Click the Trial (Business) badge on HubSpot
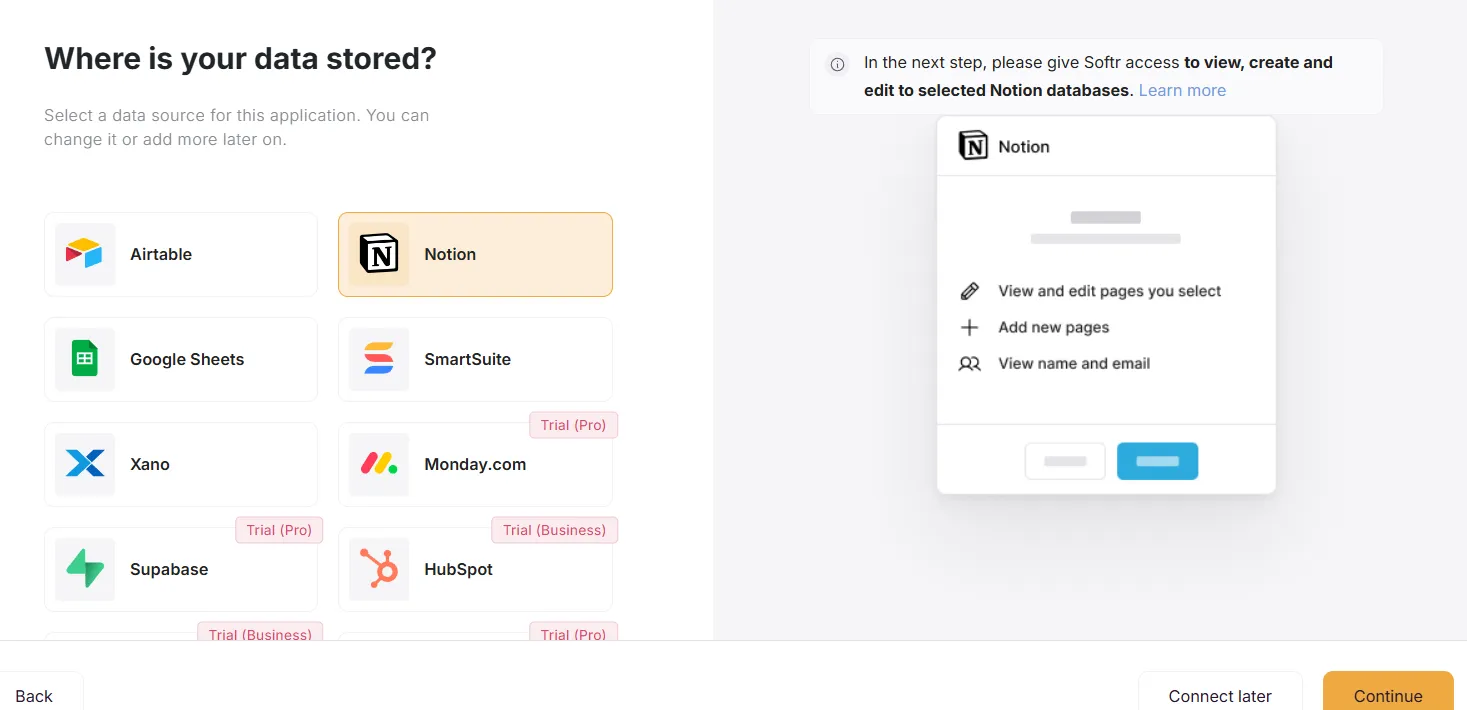The height and width of the screenshot is (710, 1467). click(554, 530)
